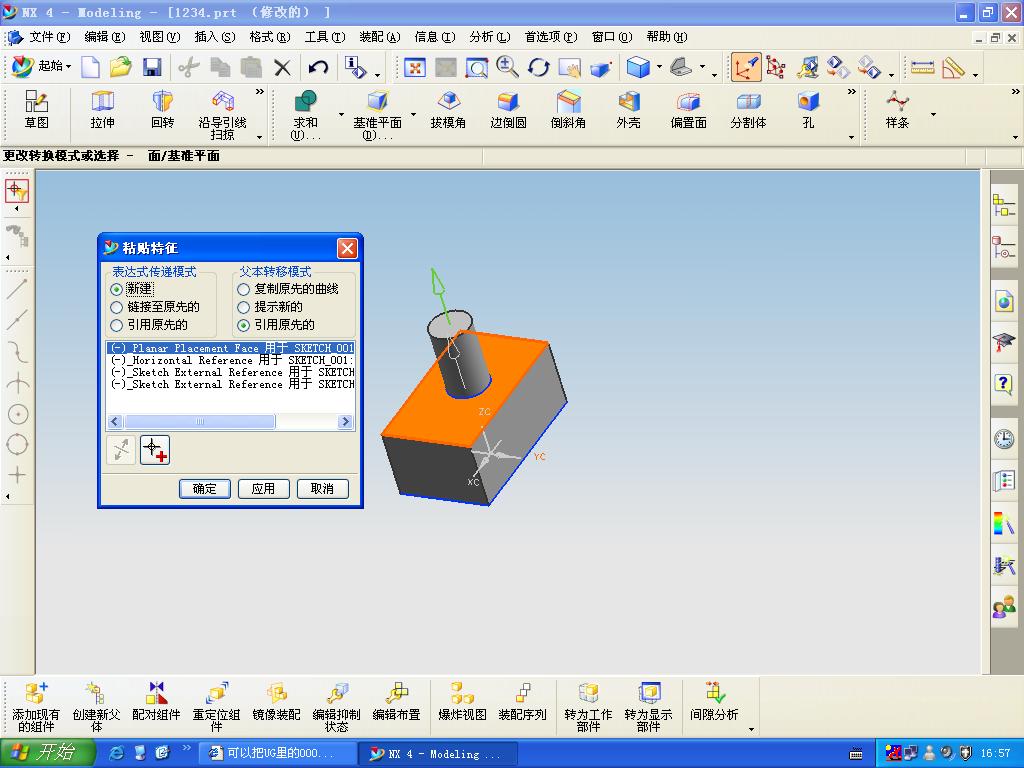Click the Undo arrow icon
This screenshot has width=1024, height=768.
coord(318,67)
